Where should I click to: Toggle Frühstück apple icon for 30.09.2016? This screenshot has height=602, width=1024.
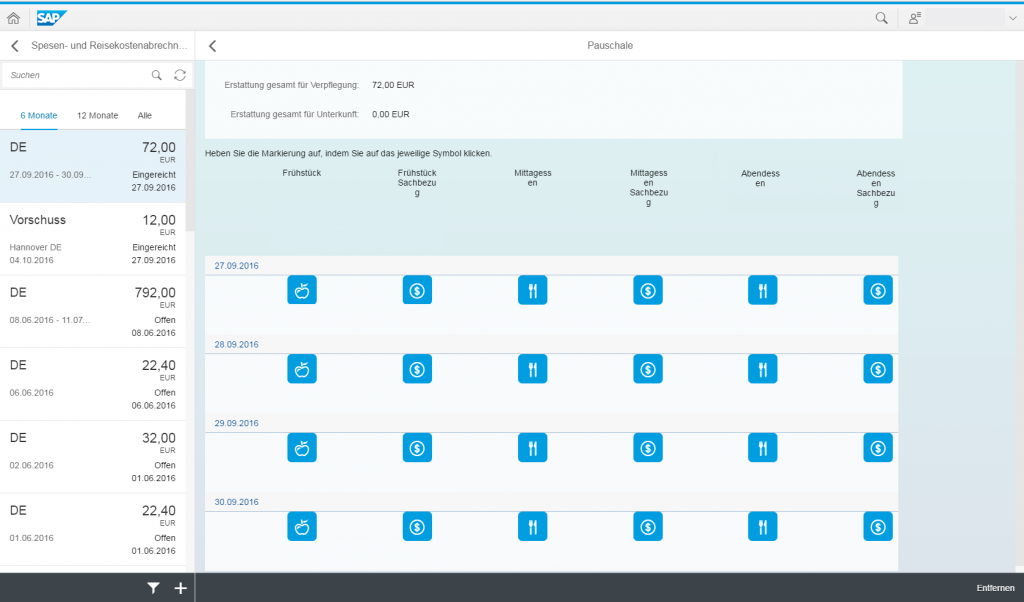coord(302,526)
